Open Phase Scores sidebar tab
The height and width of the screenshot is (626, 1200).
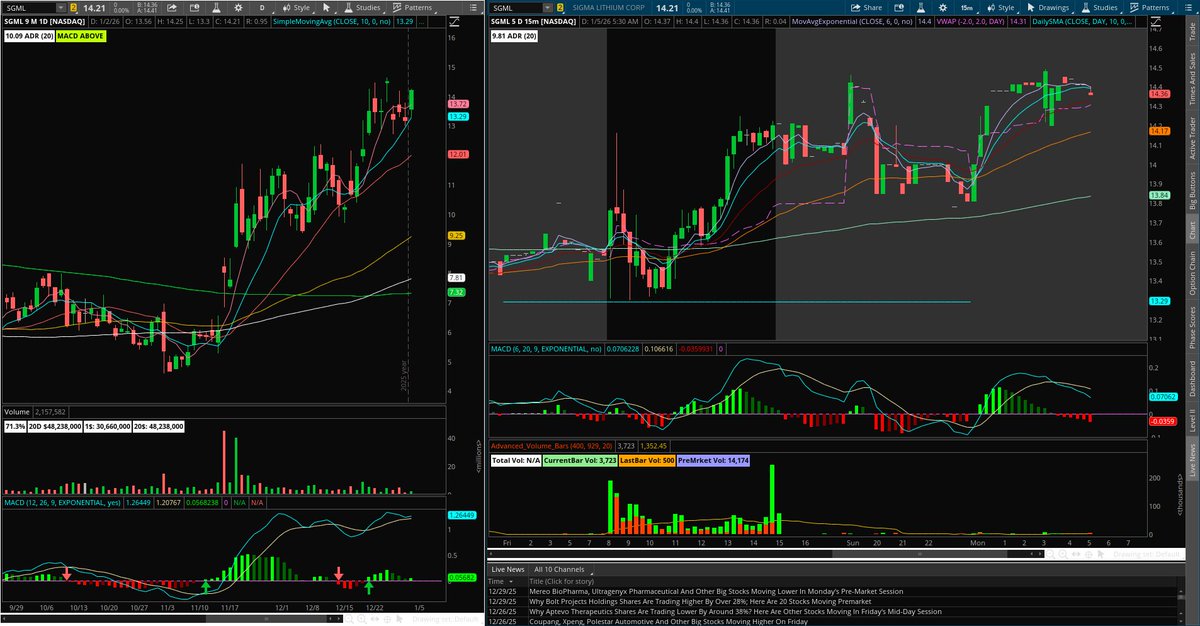(1190, 326)
